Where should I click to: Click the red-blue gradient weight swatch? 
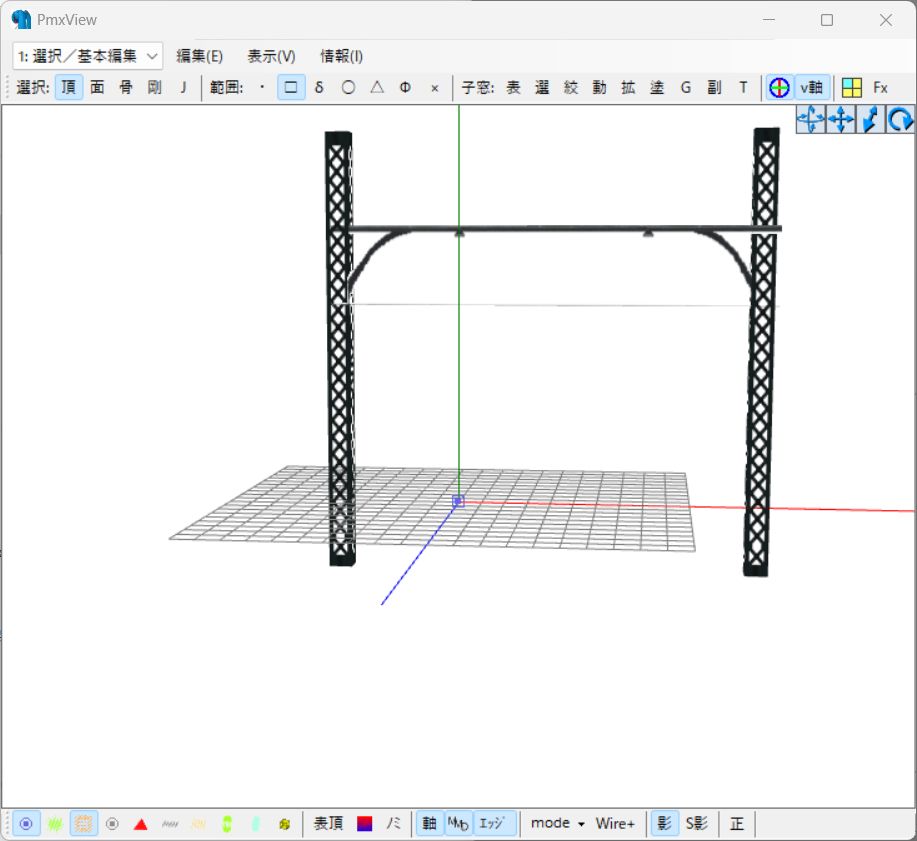(x=364, y=824)
